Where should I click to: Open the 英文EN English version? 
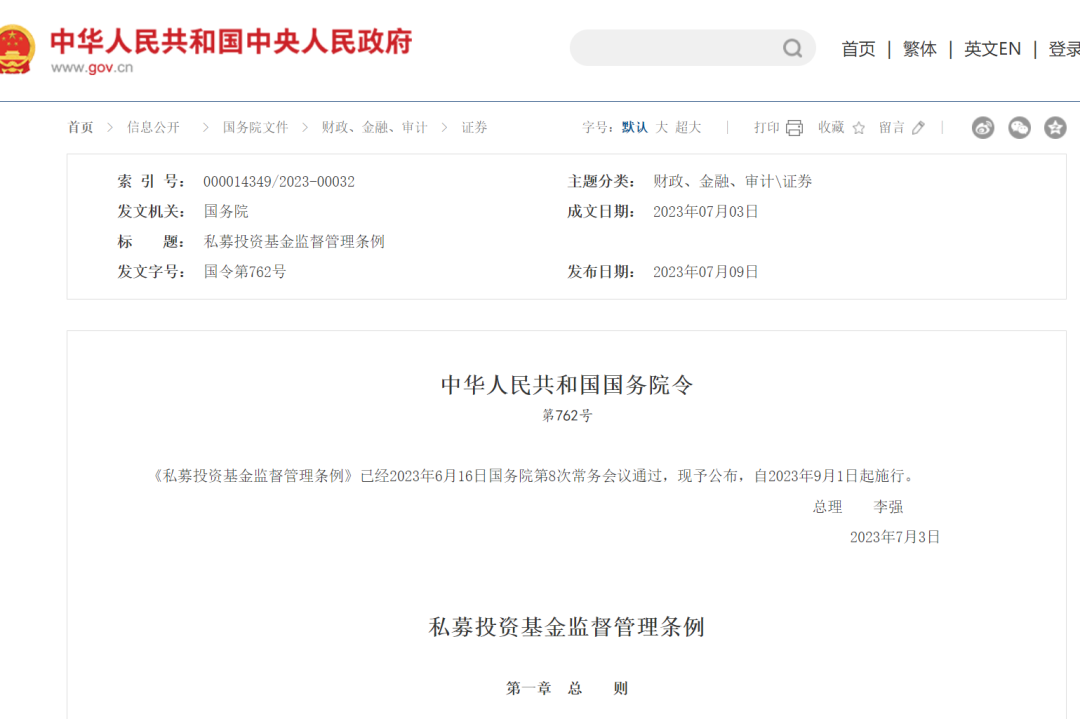click(x=992, y=49)
